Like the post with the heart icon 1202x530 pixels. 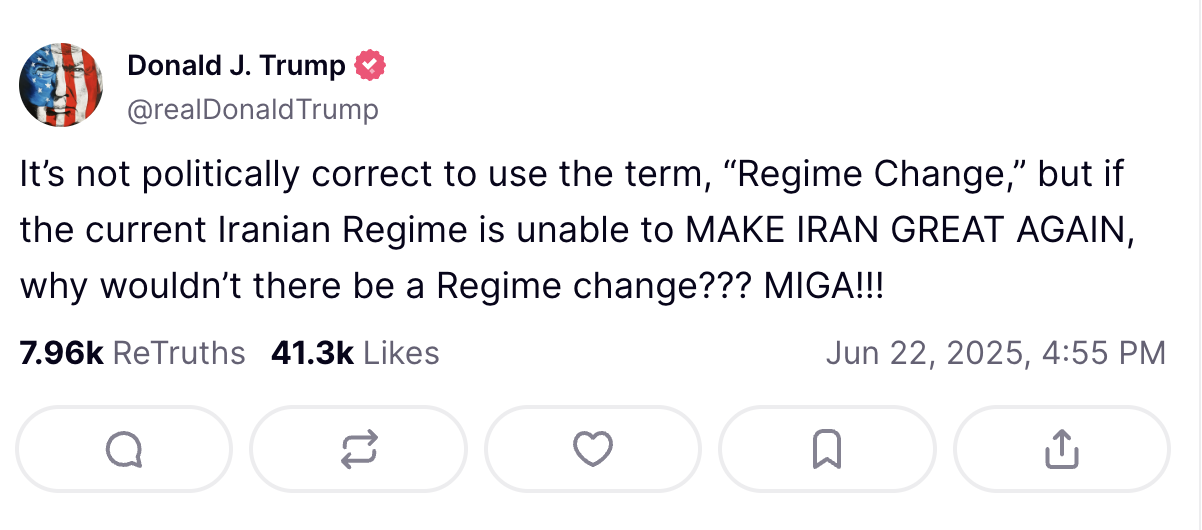tap(592, 449)
